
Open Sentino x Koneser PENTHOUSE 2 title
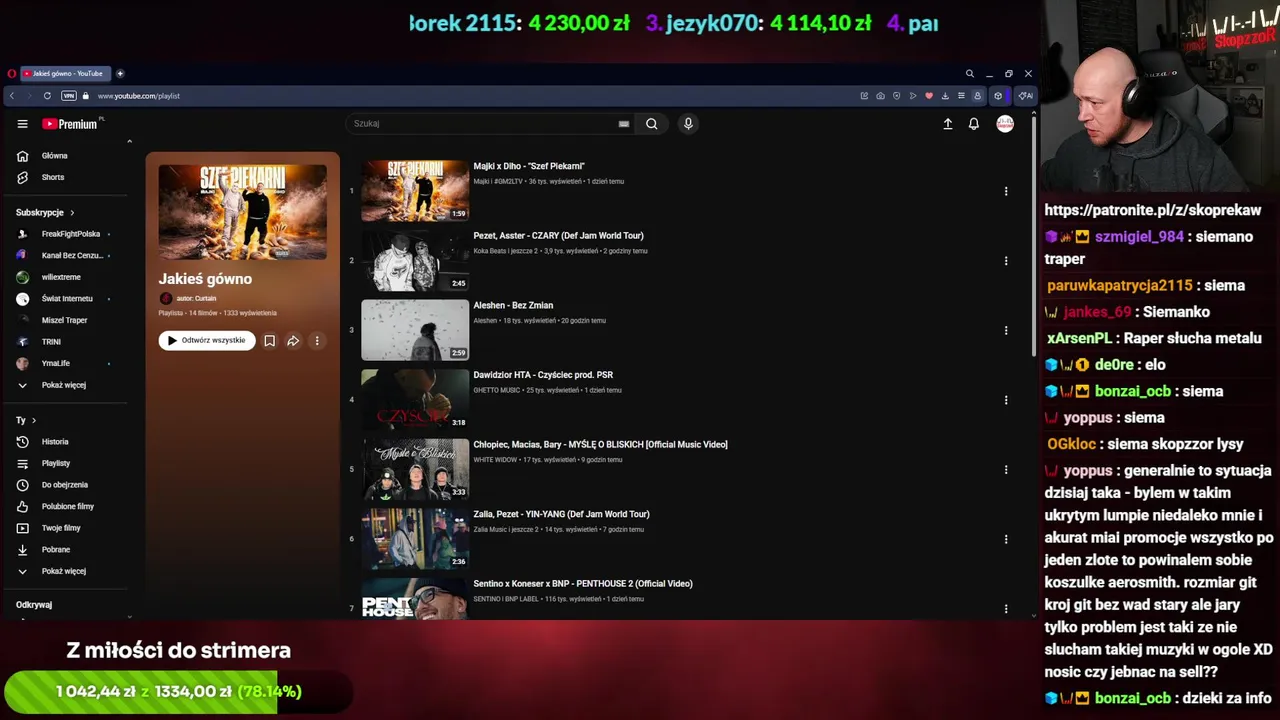[583, 584]
